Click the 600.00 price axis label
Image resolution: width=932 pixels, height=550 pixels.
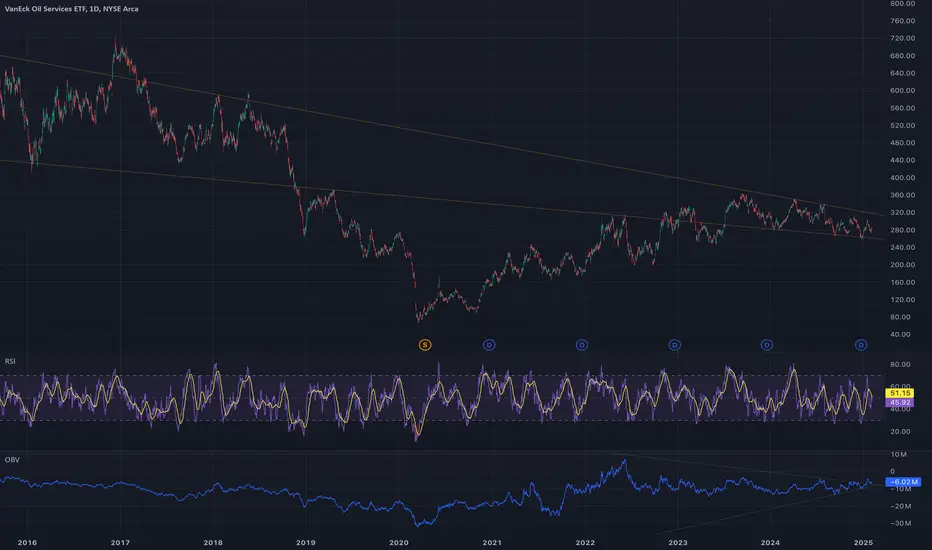[902, 90]
